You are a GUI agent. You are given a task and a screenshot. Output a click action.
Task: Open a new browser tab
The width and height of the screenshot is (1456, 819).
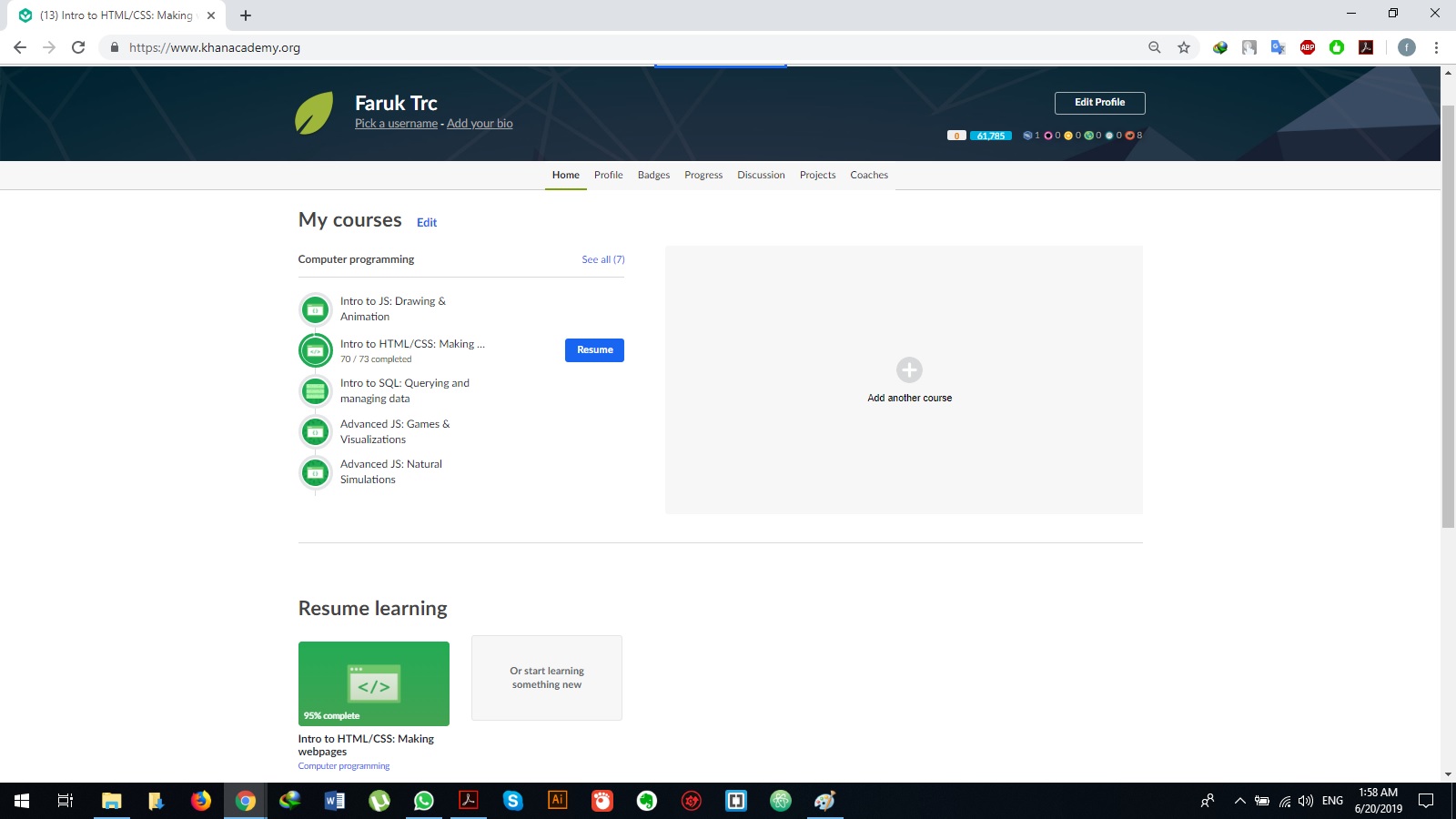pos(246,15)
